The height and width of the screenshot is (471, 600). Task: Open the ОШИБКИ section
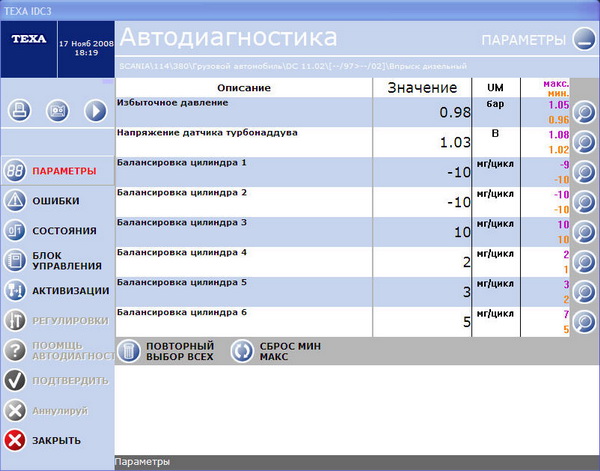coord(56,201)
